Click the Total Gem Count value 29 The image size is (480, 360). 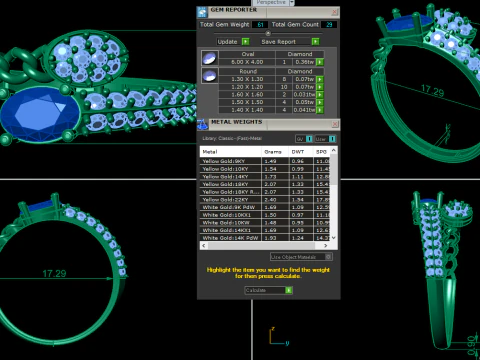[329, 25]
